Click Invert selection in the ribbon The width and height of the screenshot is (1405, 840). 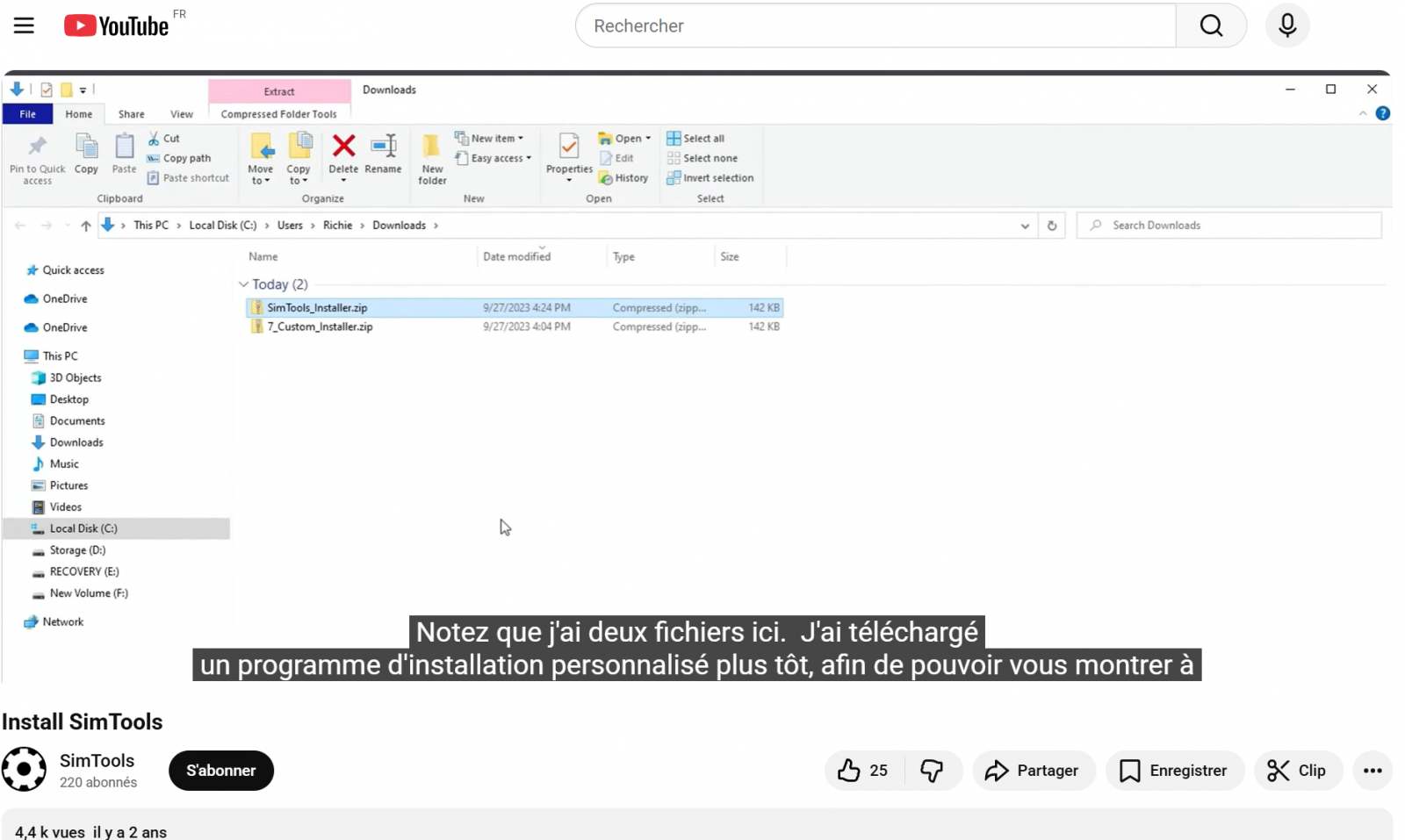(710, 177)
